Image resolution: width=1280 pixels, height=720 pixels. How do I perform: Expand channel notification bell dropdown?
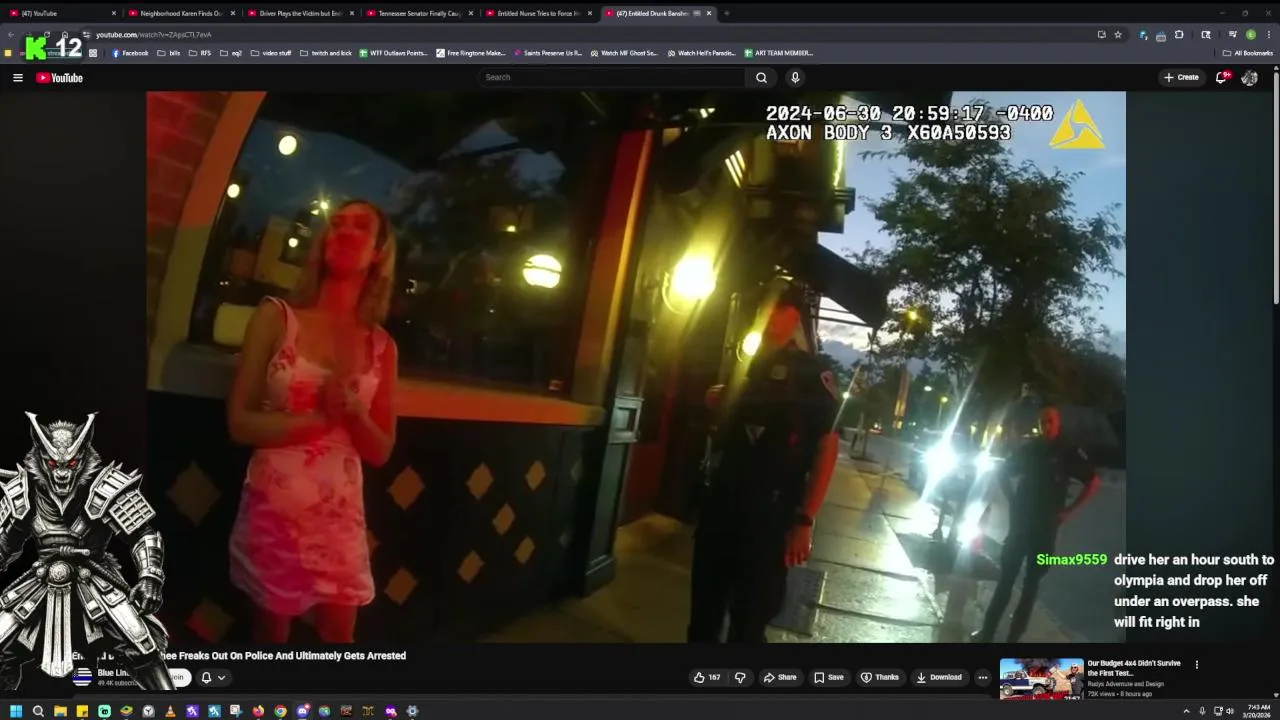click(x=213, y=677)
